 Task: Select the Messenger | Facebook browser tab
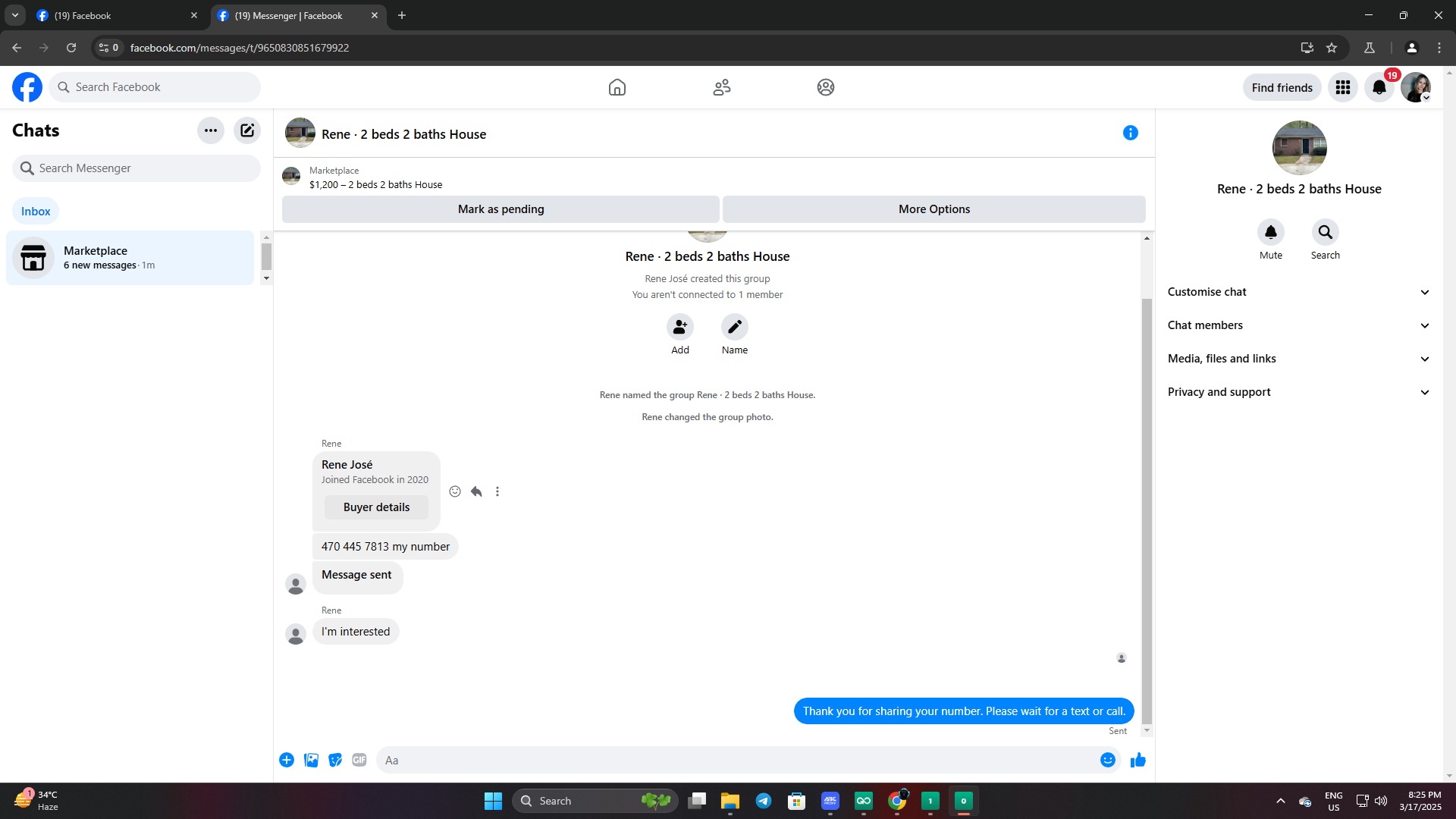[x=297, y=15]
